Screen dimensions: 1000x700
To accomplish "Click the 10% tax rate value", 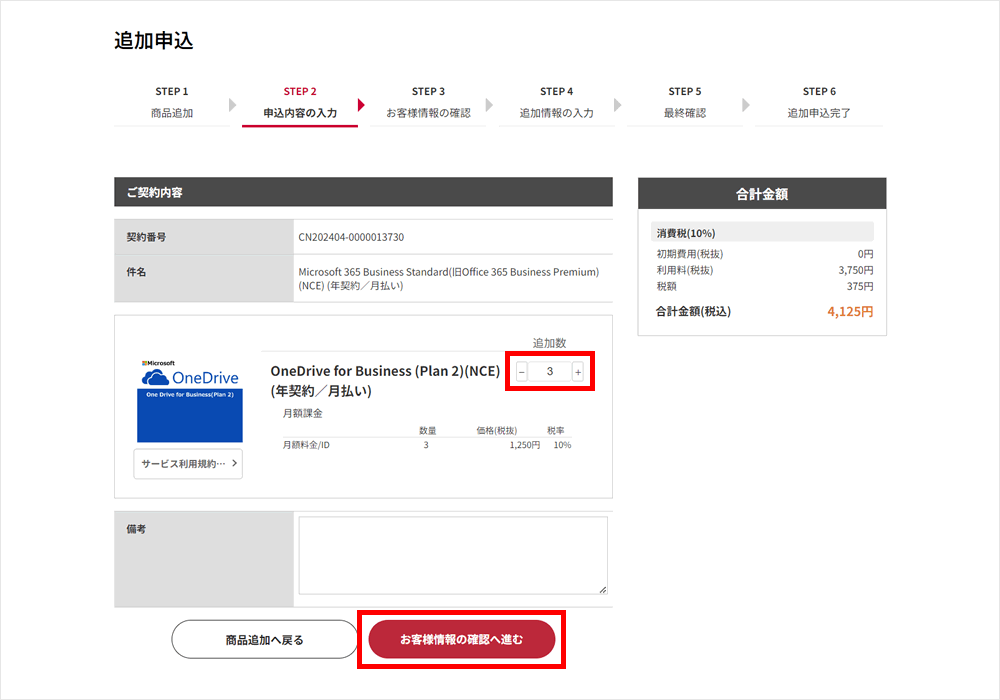I will pos(562,445).
